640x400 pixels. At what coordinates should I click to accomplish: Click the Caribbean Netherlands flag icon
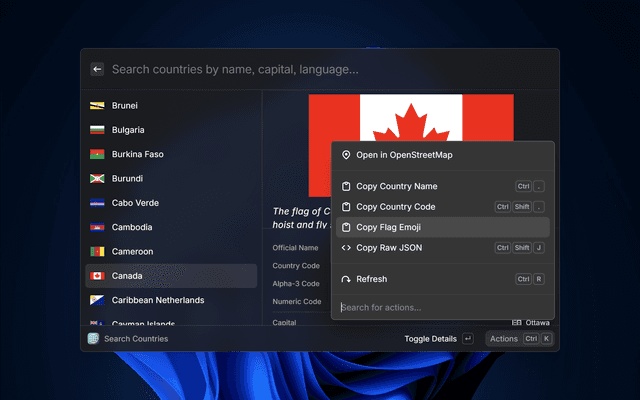pyautogui.click(x=97, y=300)
